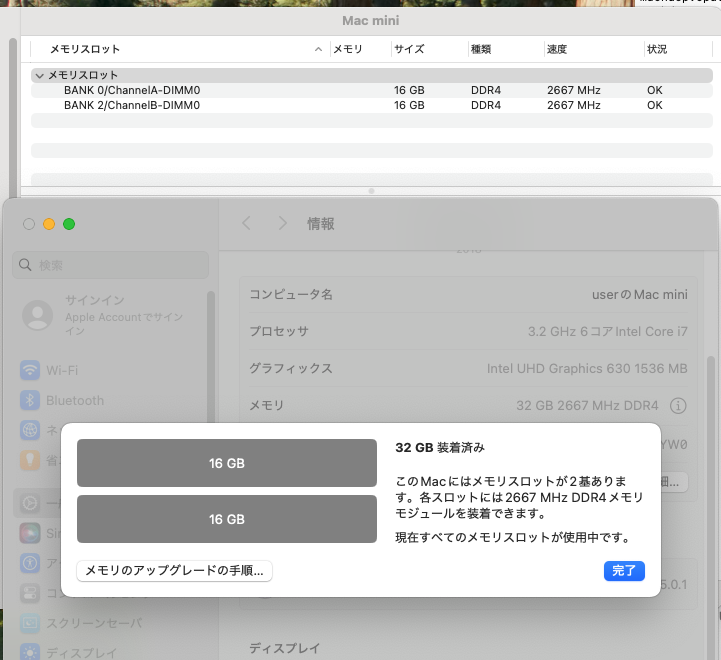Click the network globe icon in the sidebar
Image resolution: width=721 pixels, height=660 pixels.
tap(30, 430)
